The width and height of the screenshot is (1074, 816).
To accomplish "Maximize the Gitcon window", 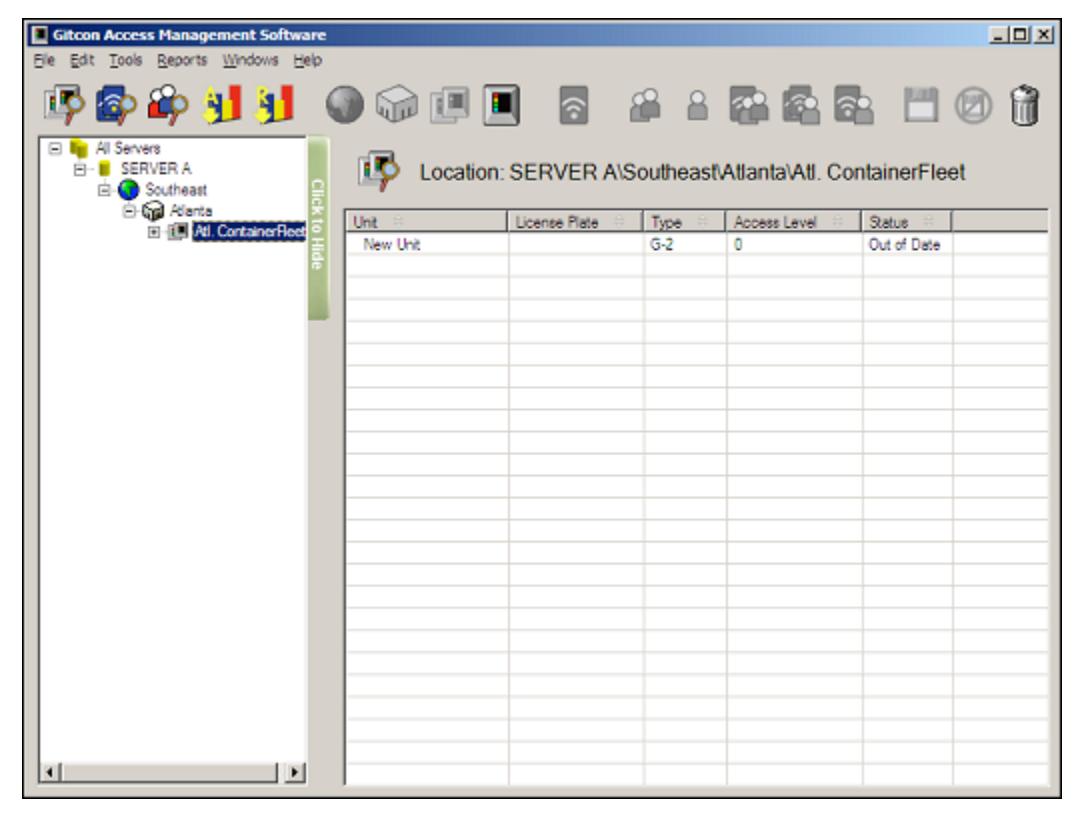I will point(1021,34).
